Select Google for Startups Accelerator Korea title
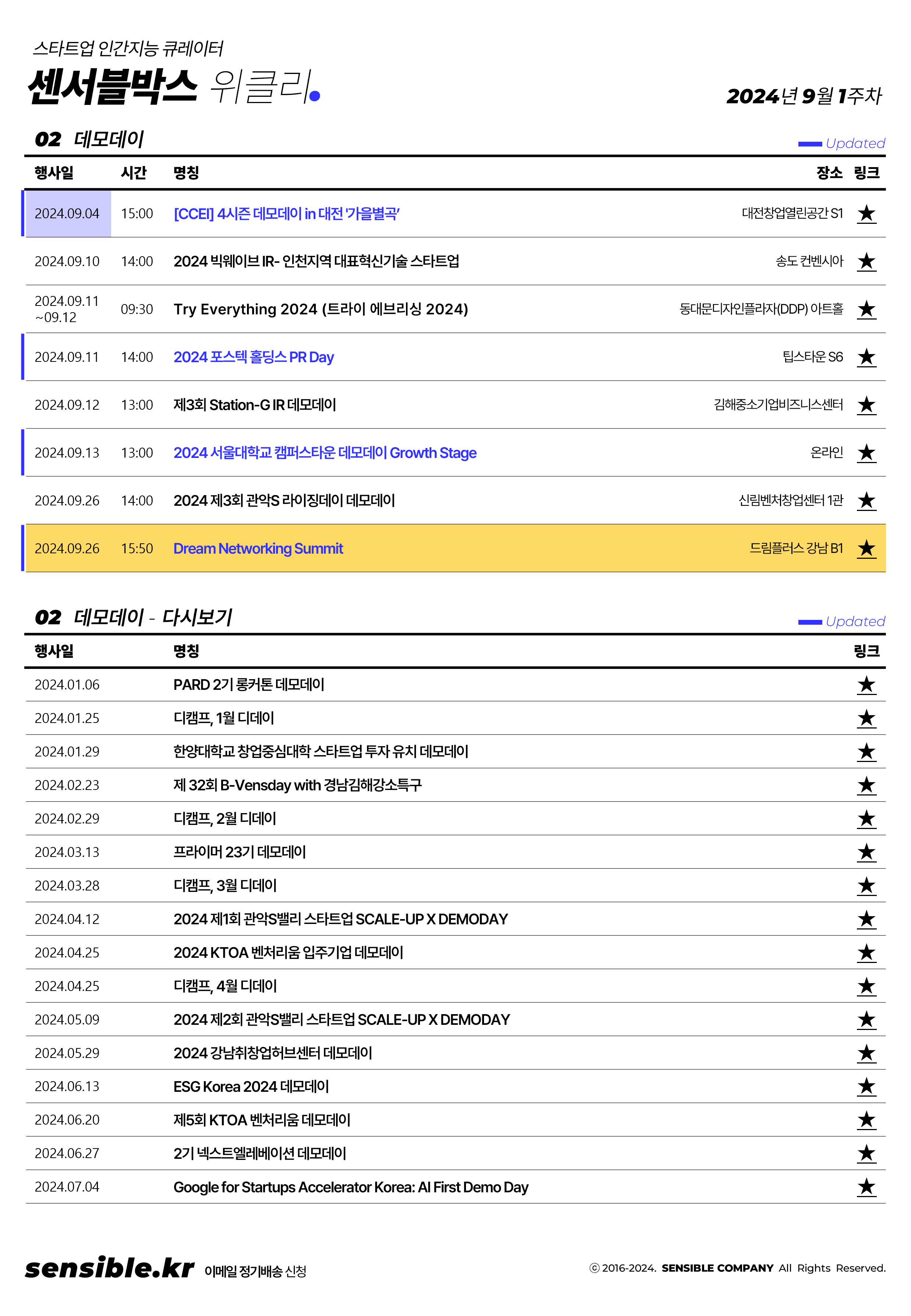The height and width of the screenshot is (1316, 911). (x=351, y=1188)
